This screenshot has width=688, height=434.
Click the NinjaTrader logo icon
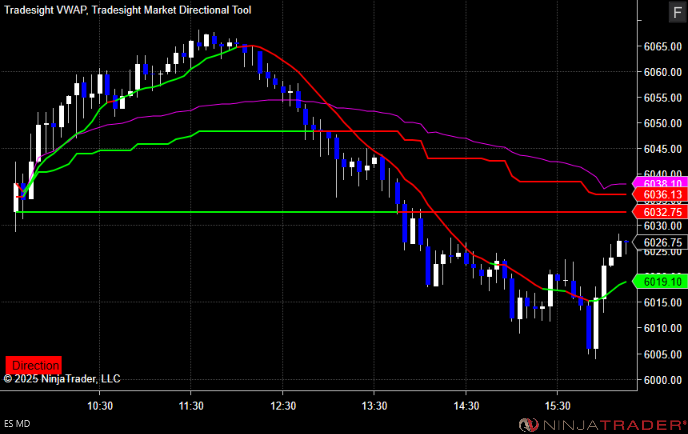click(528, 425)
